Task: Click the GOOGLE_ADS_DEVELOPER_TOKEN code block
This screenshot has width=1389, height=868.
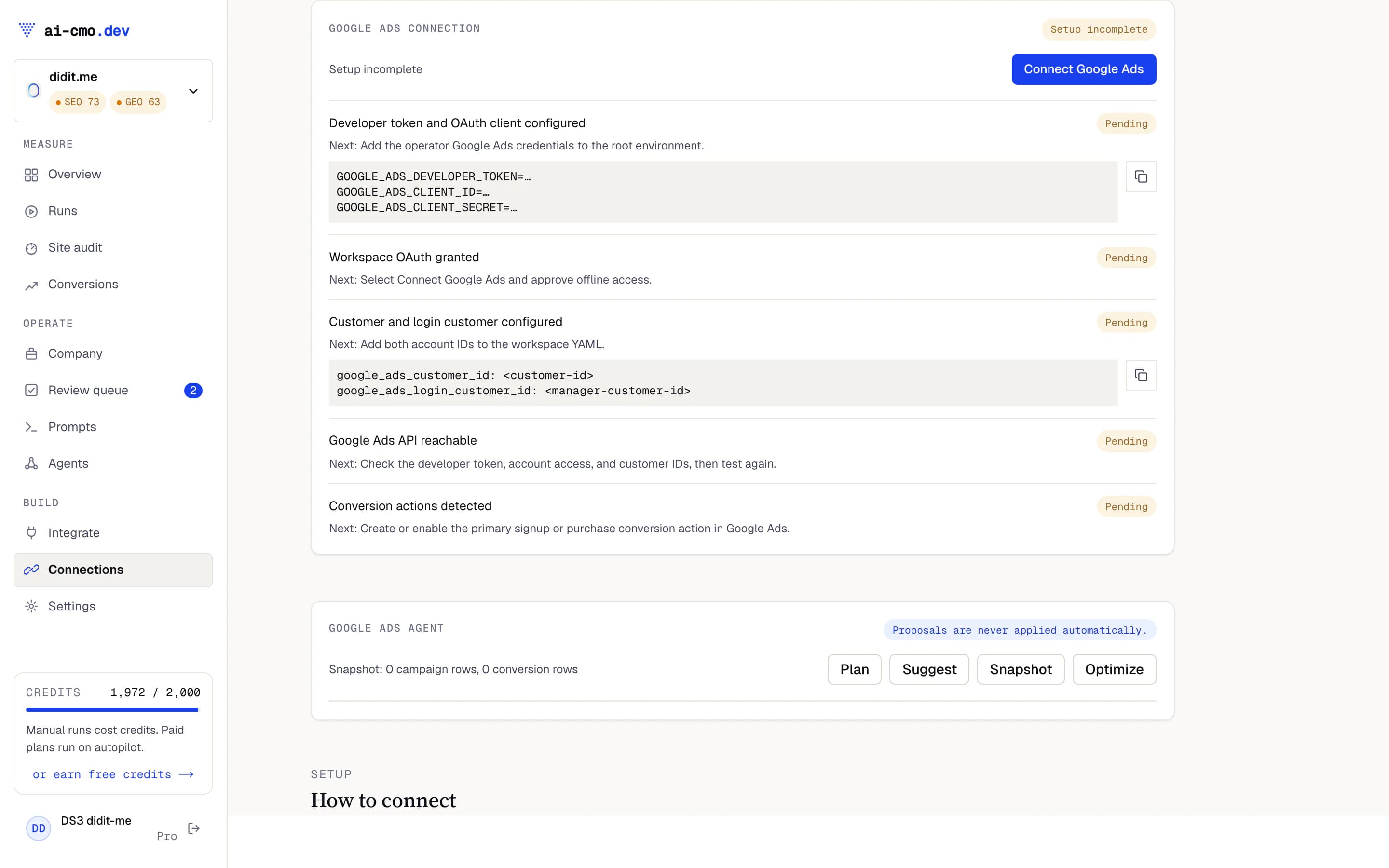Action: tap(723, 192)
